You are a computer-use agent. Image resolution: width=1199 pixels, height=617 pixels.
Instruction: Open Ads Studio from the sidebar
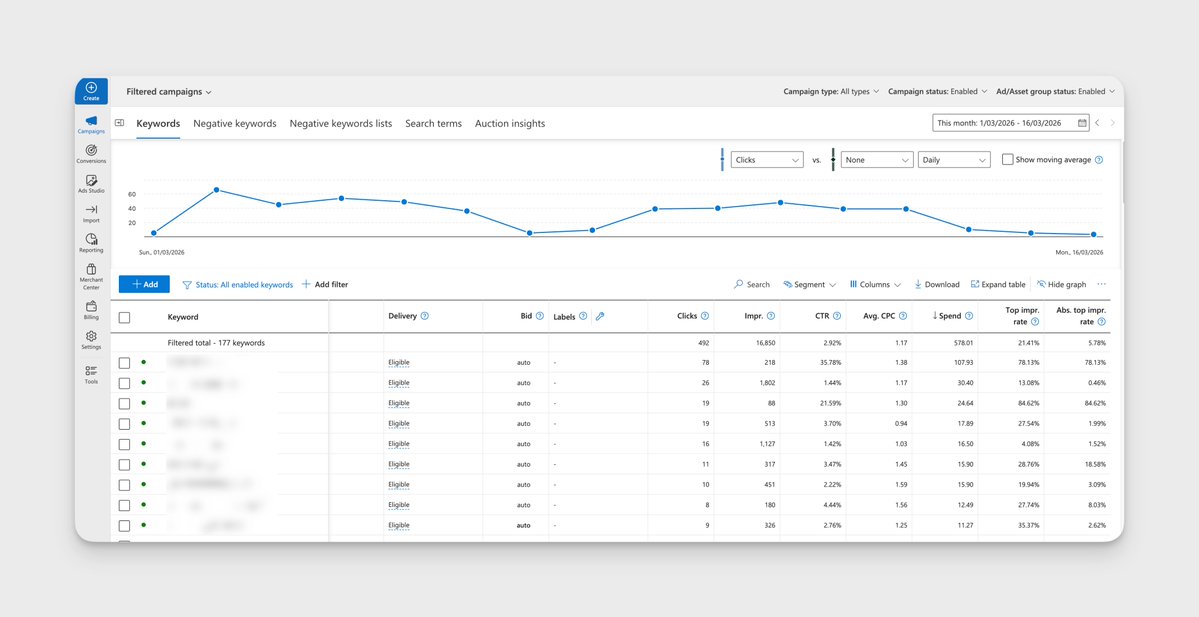[91, 182]
